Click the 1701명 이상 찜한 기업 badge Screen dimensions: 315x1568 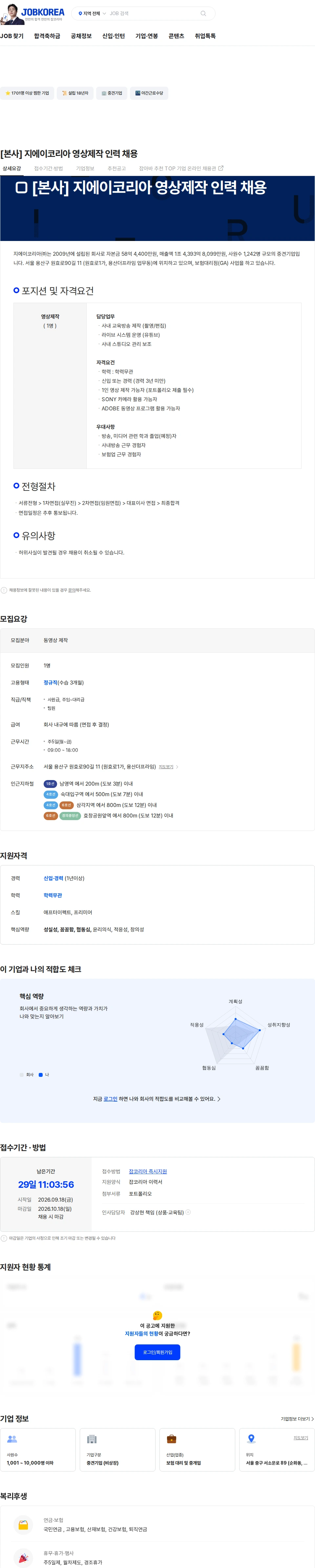click(x=27, y=93)
